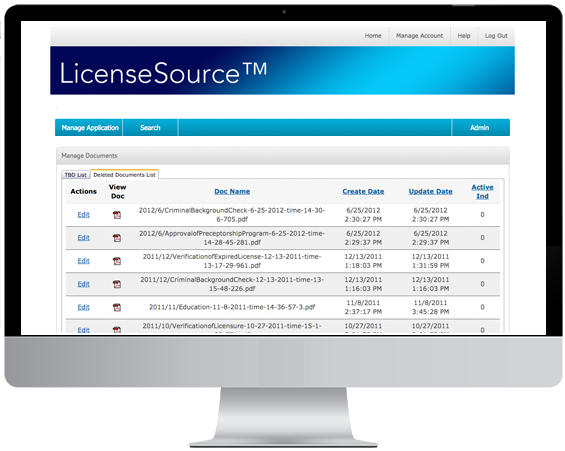Click the Actions column header
The height and width of the screenshot is (451, 565).
click(84, 191)
